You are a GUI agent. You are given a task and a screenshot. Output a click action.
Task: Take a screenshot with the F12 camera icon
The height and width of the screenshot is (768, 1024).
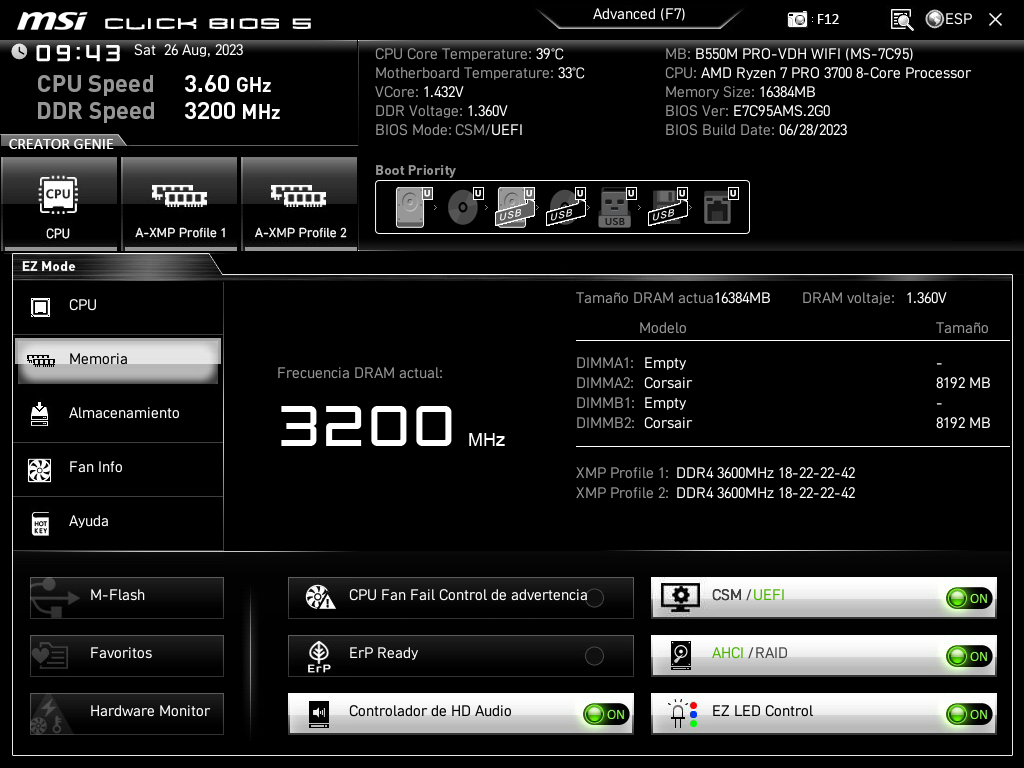pos(797,20)
